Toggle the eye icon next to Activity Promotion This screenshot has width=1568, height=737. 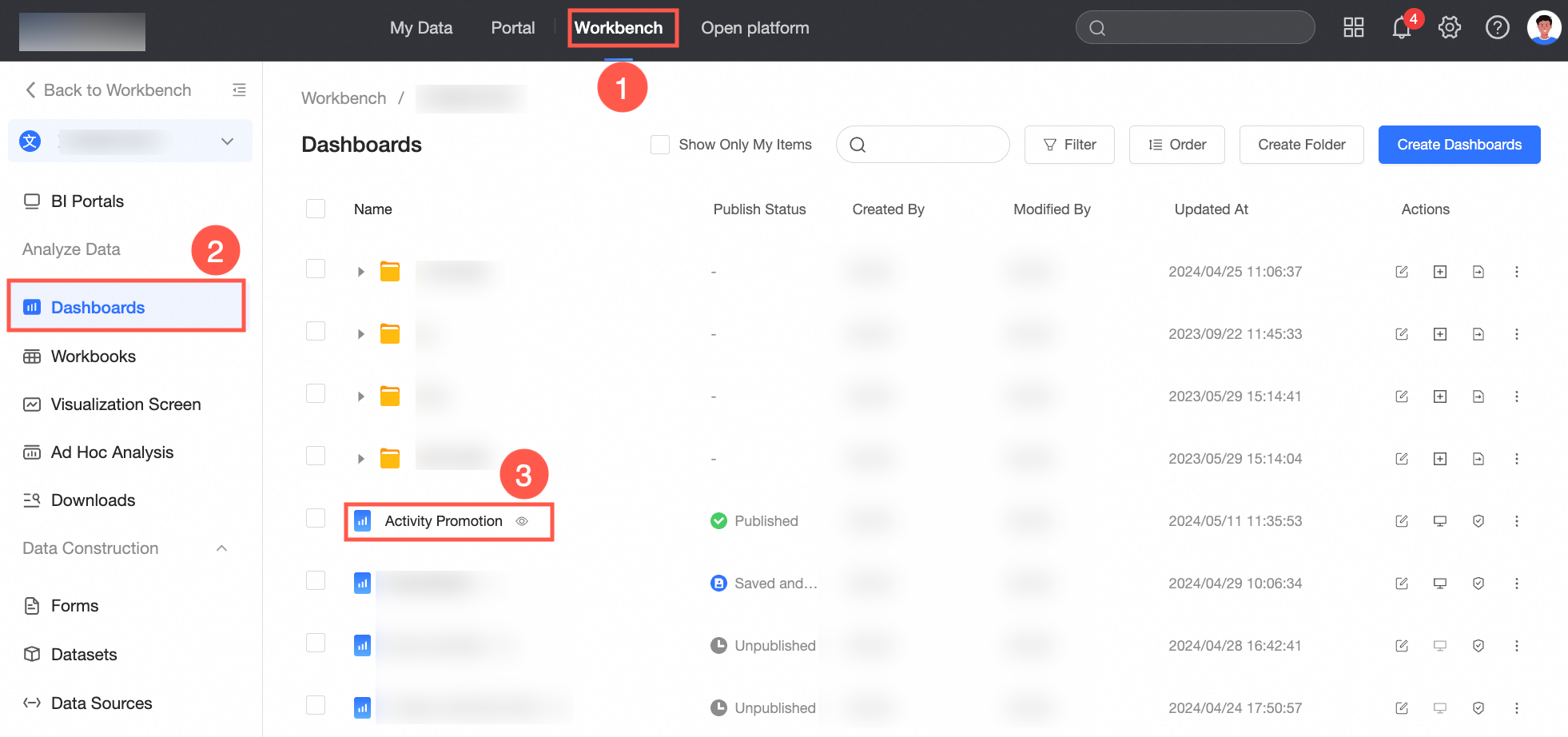pyautogui.click(x=522, y=521)
